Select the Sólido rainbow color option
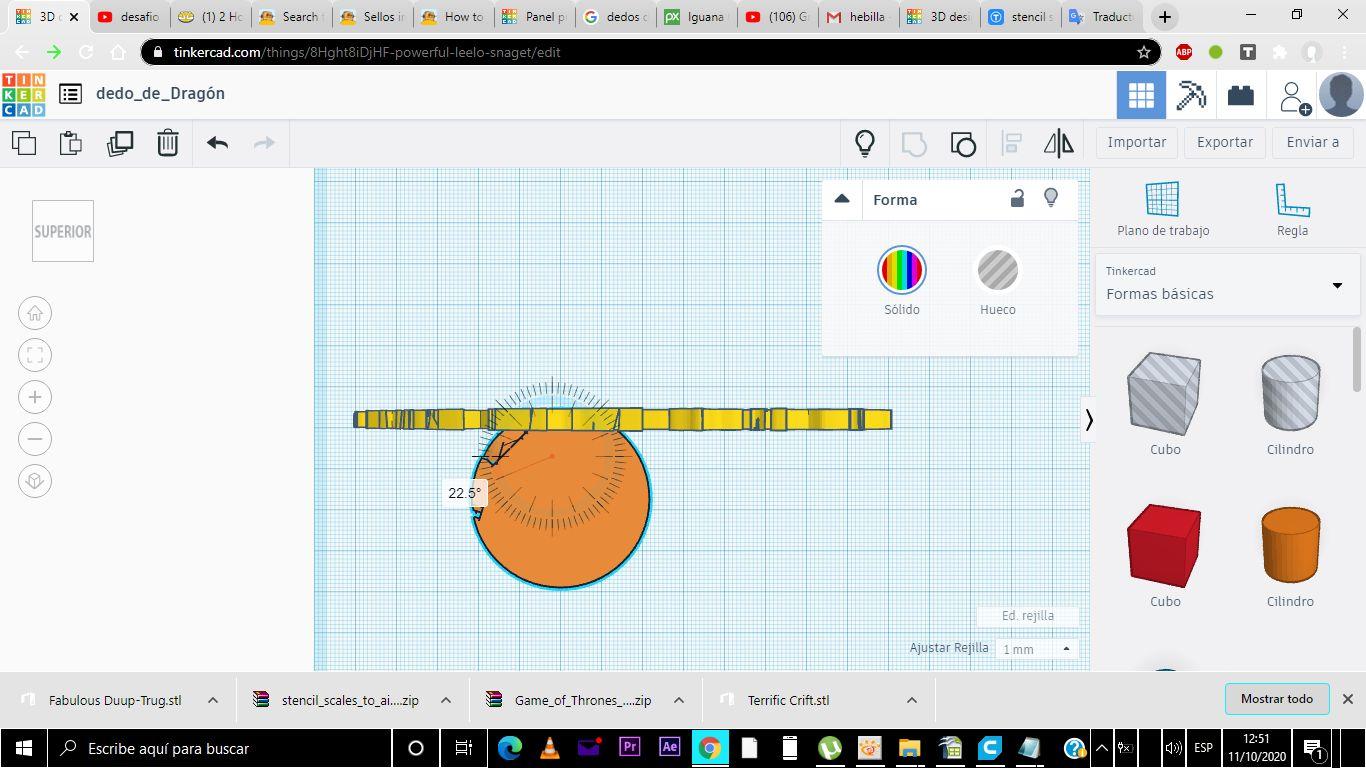The width and height of the screenshot is (1366, 768). [902, 270]
